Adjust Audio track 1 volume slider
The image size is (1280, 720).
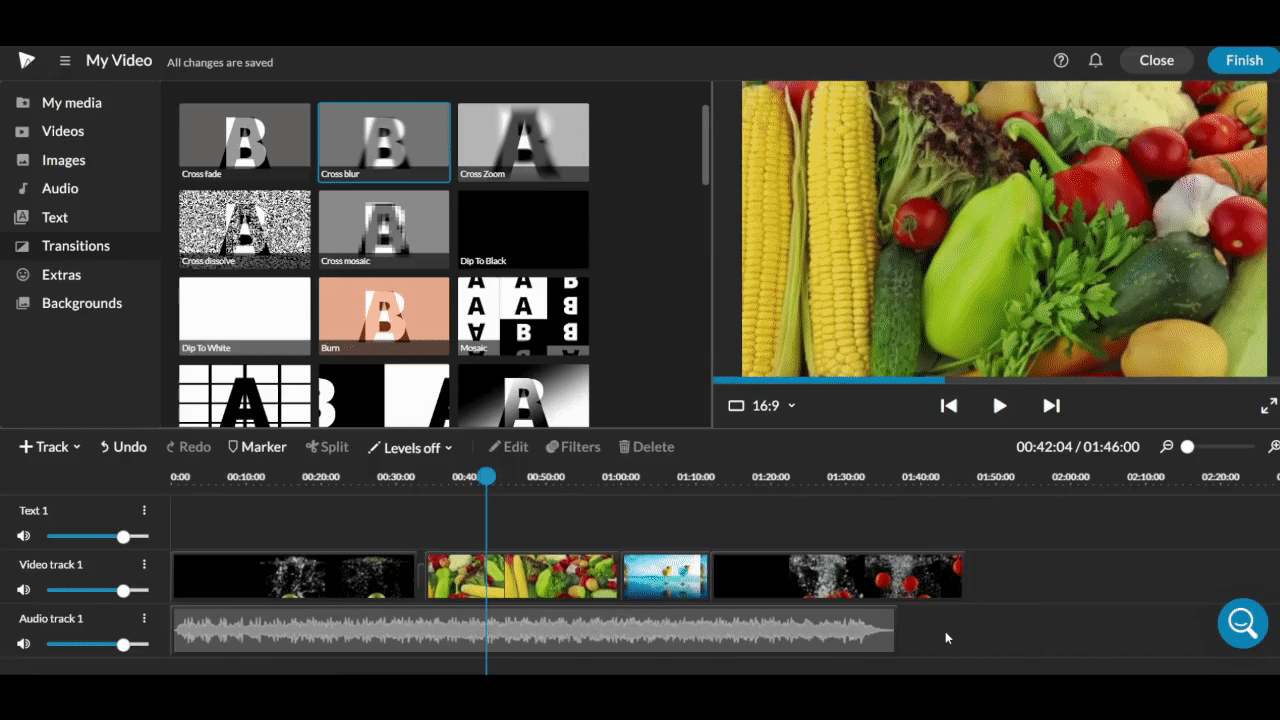click(98, 645)
